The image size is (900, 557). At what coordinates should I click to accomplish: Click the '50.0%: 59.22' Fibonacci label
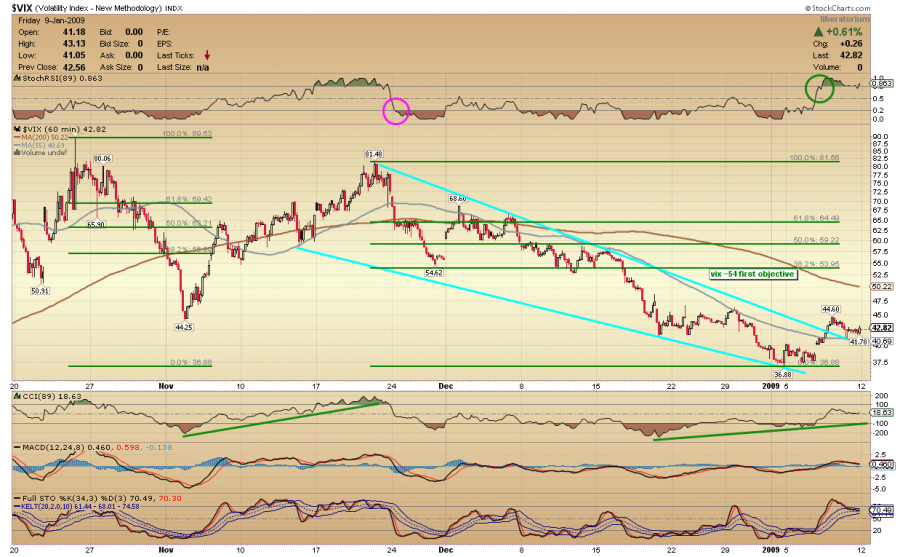tap(816, 240)
